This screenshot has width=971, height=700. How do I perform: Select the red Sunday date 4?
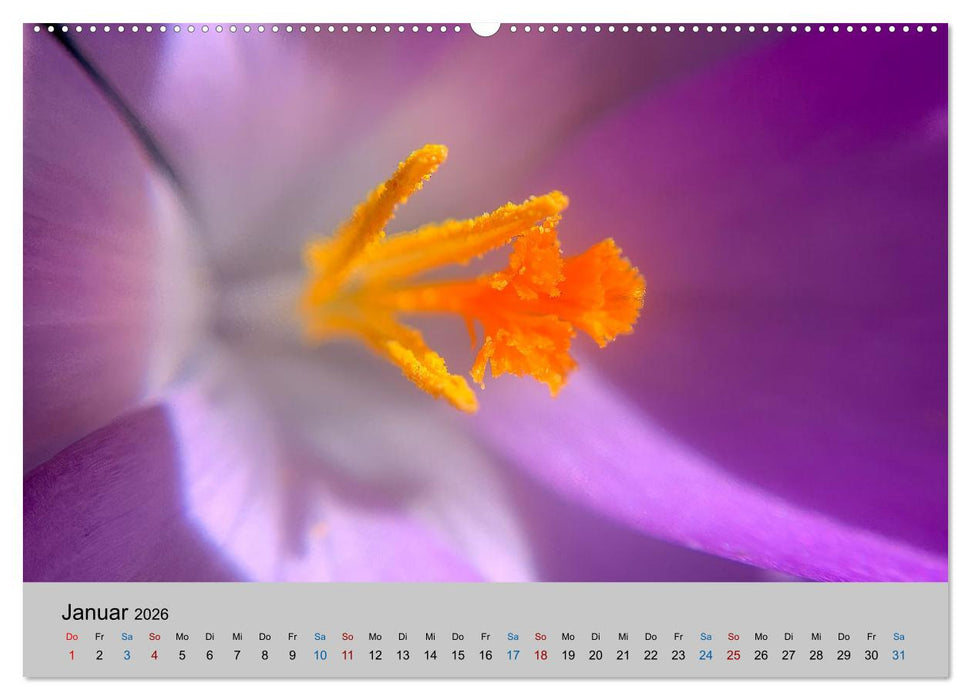153,656
